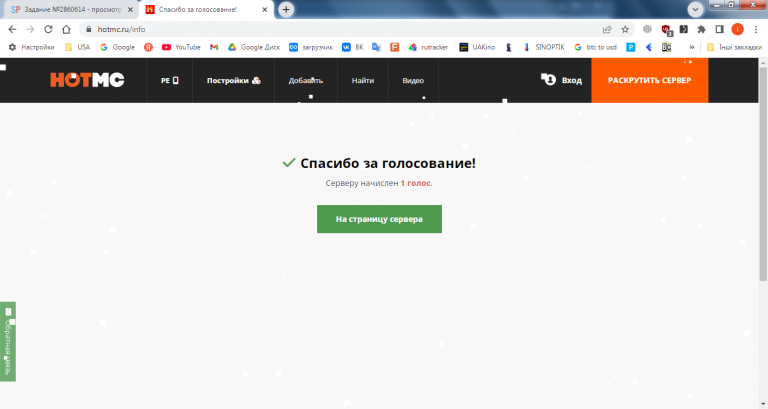Open the YouTube bookmark
This screenshot has height=409, width=768.
pyautogui.click(x=181, y=47)
